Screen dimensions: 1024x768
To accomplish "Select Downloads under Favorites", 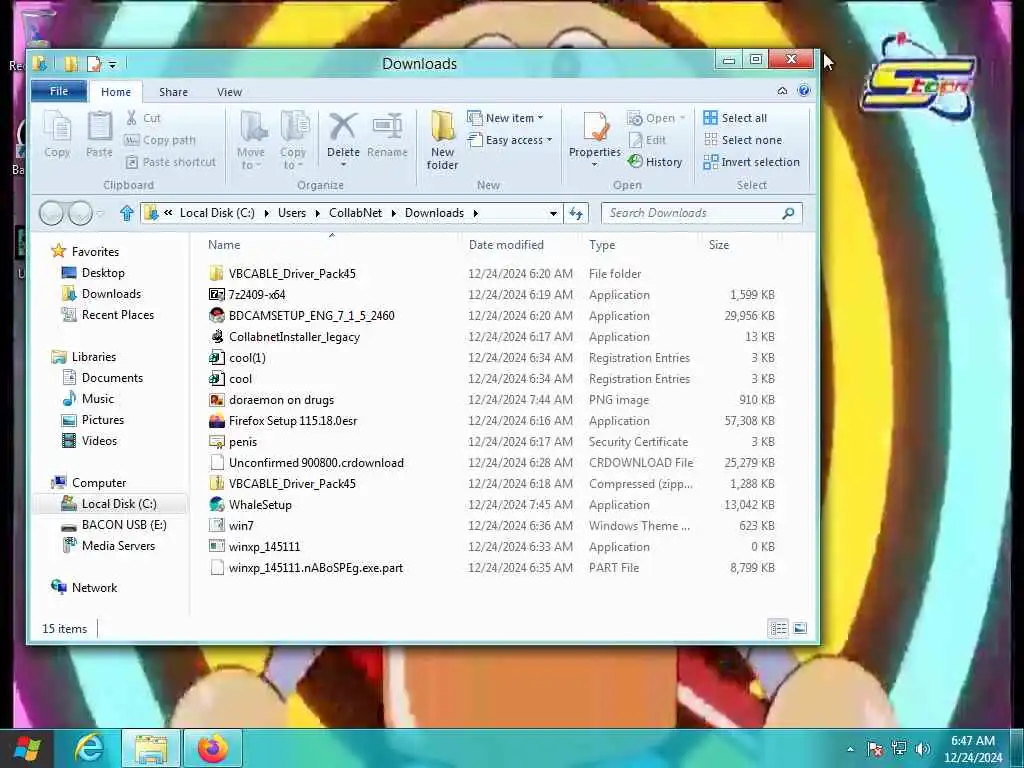I will (x=101, y=294).
